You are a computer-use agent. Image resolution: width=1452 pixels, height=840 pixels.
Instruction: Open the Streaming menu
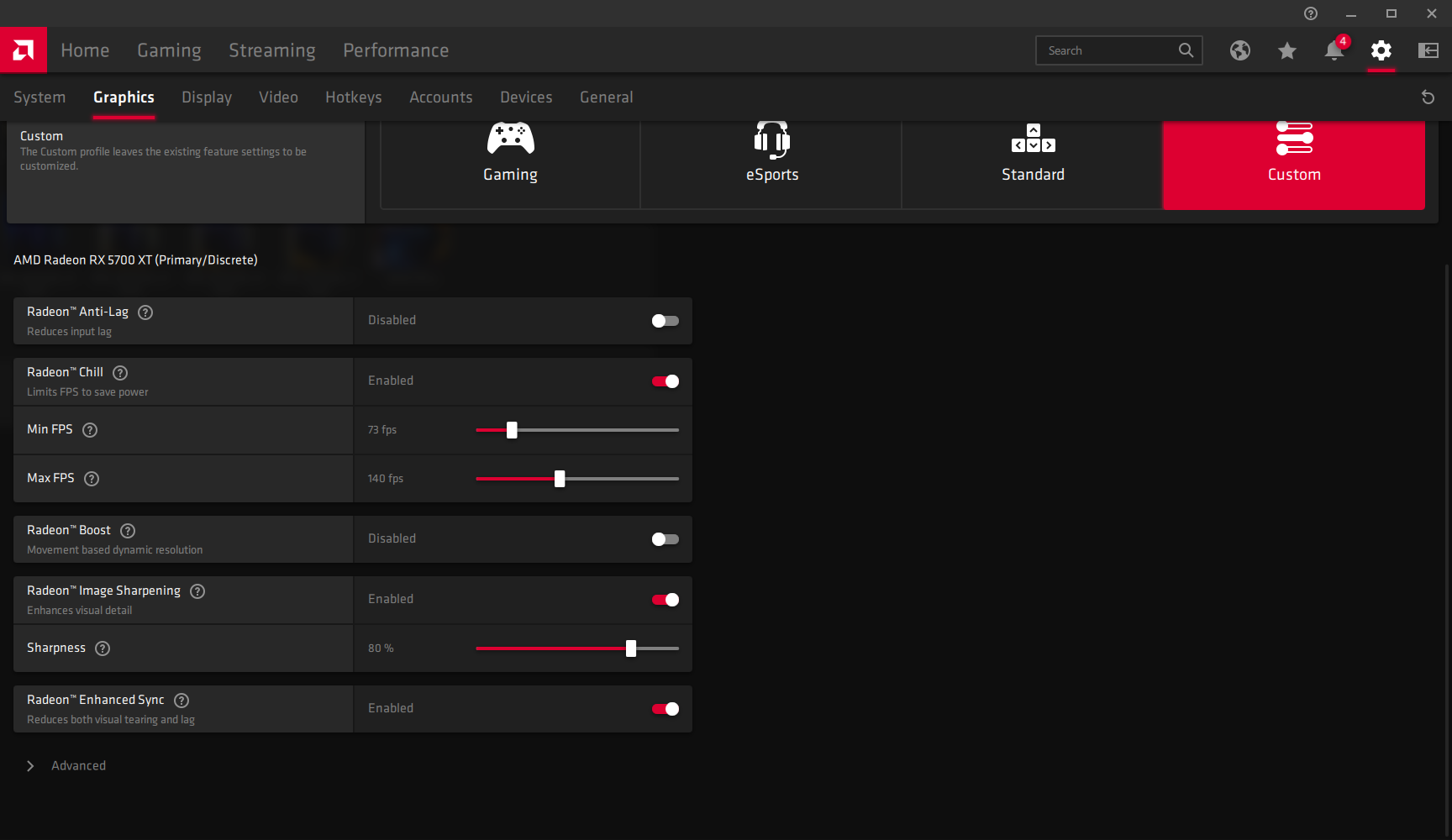click(x=272, y=50)
